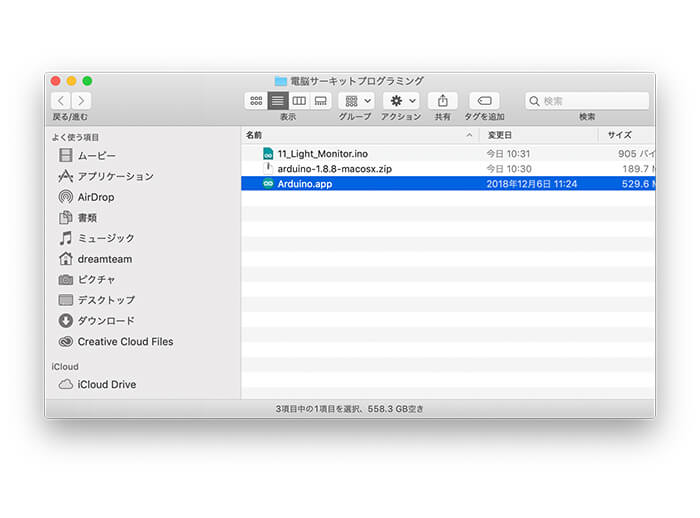Image resolution: width=700 pixels, height=518 pixels.
Task: Open AirDrop in the sidebar
Action: [96, 197]
